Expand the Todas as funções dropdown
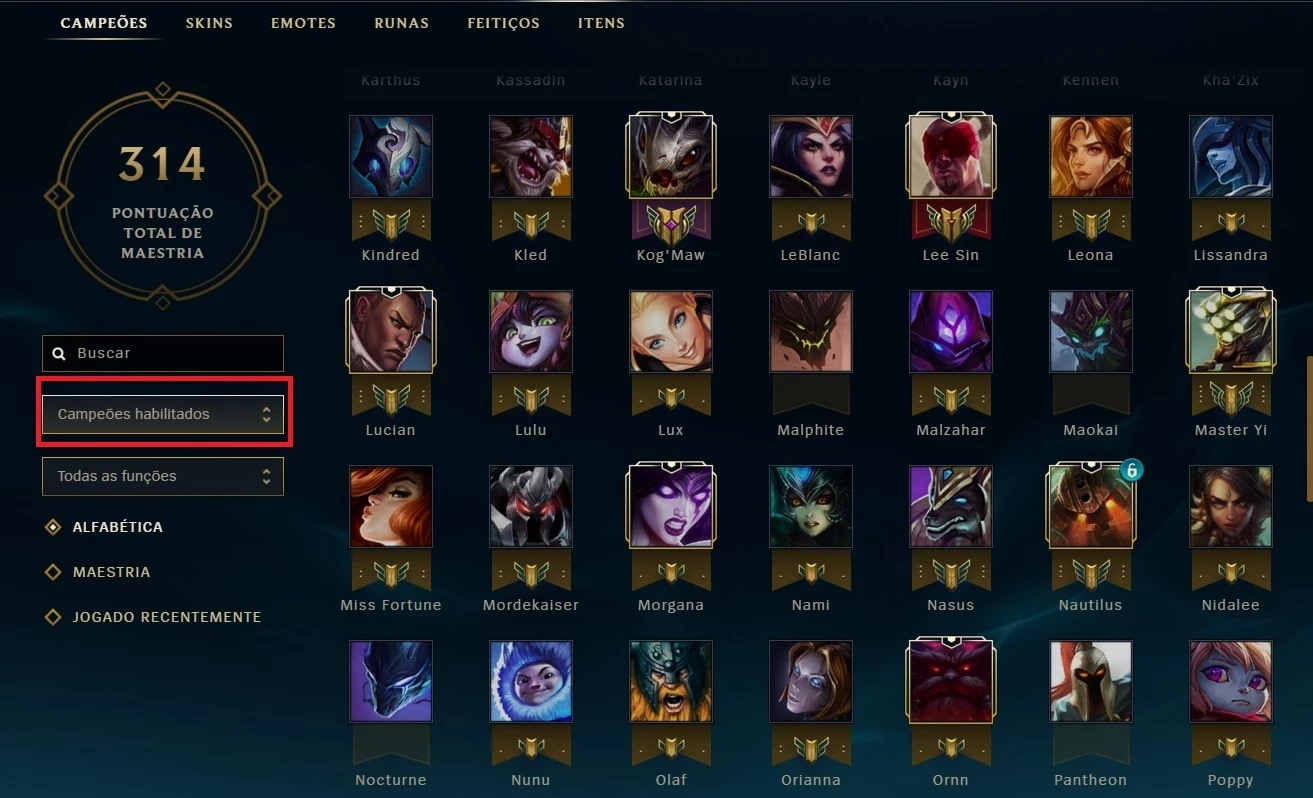This screenshot has height=798, width=1313. (x=163, y=476)
